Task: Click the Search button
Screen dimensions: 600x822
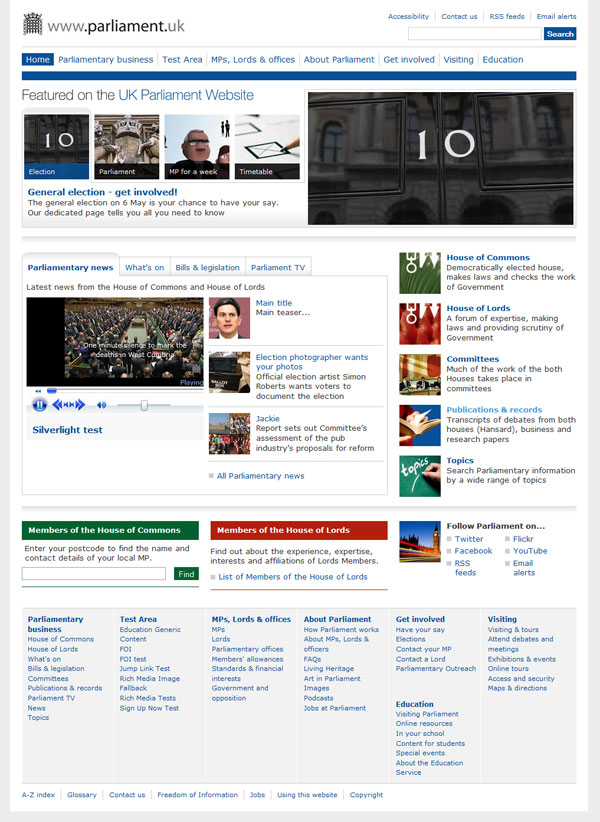Action: point(560,34)
